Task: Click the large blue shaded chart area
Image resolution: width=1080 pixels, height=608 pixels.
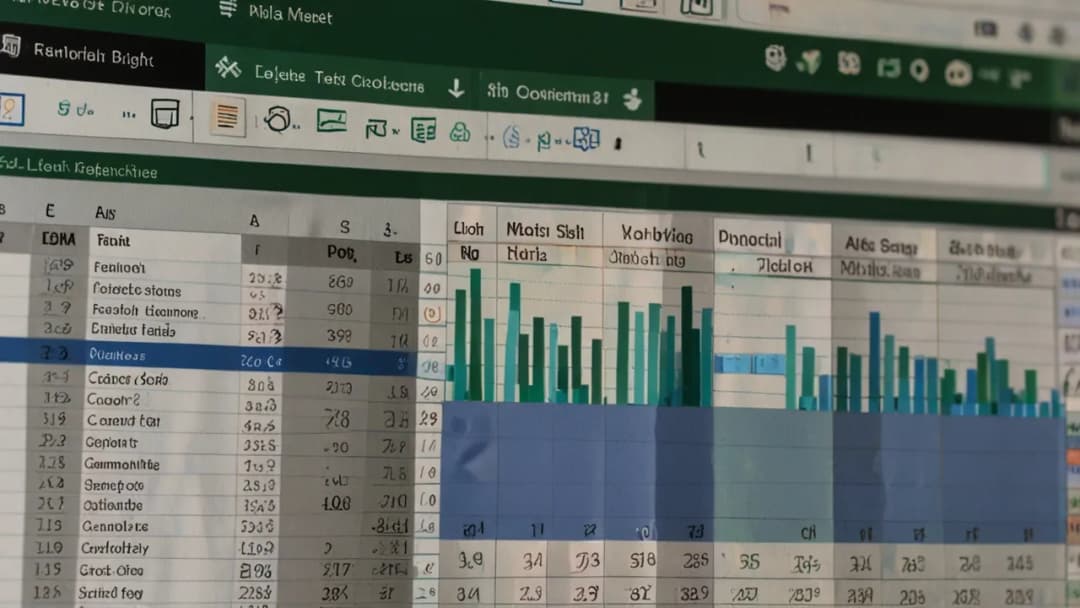Action: click(x=750, y=460)
